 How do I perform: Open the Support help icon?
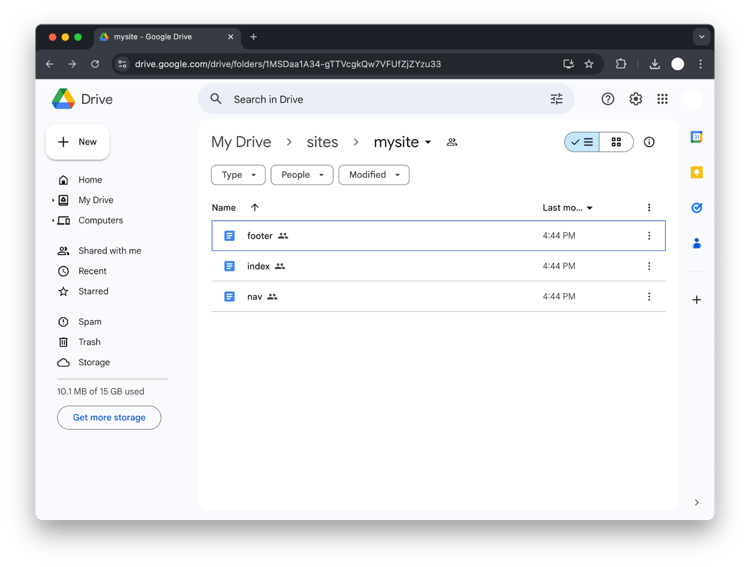pos(608,99)
